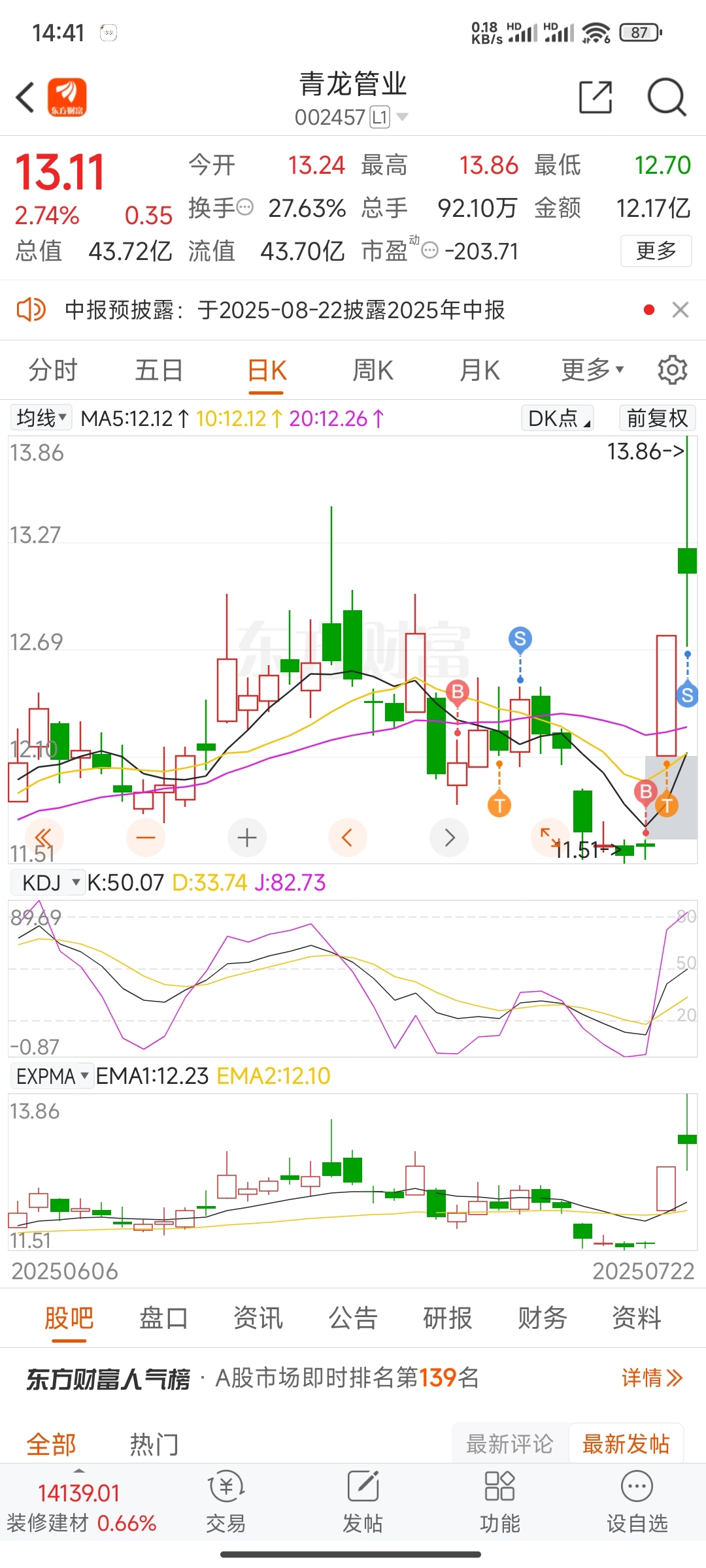This screenshot has width=706, height=1568.
Task: Move chart right with arrow button
Action: [449, 837]
